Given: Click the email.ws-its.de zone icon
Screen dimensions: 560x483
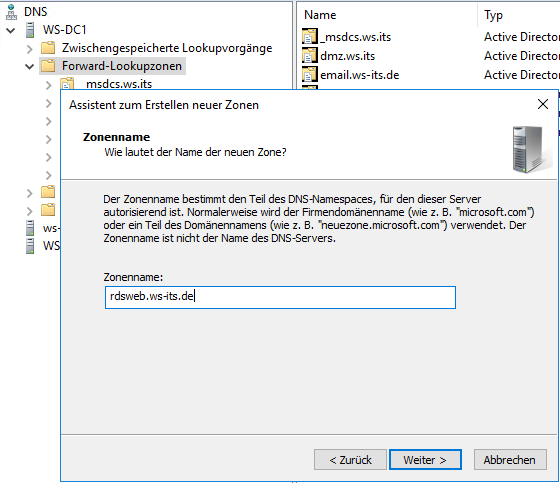Looking at the screenshot, I should [310, 74].
